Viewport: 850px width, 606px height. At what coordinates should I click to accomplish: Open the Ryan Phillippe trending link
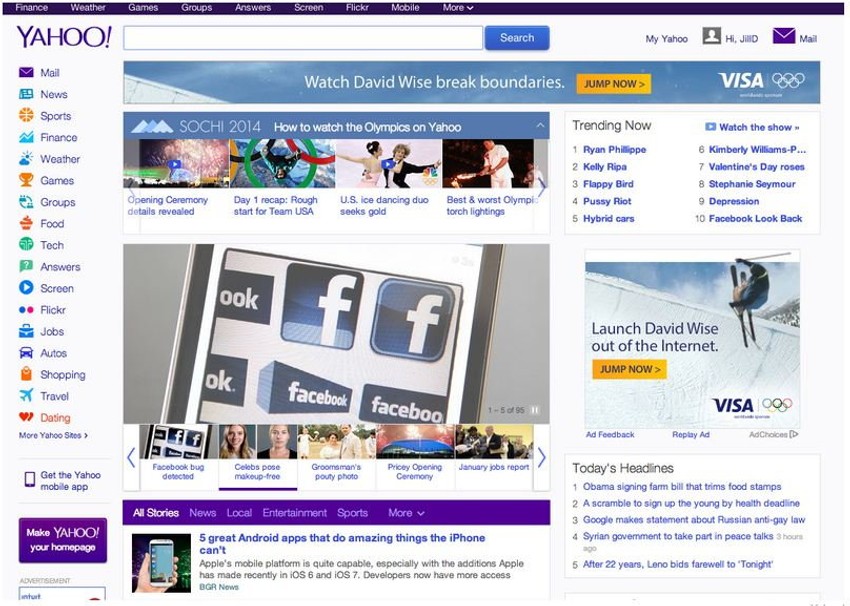point(615,150)
